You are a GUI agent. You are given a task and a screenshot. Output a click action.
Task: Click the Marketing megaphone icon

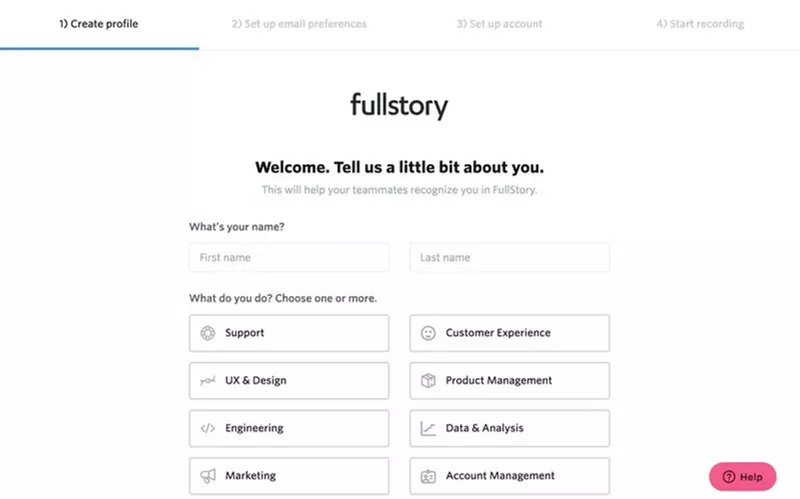click(x=208, y=476)
